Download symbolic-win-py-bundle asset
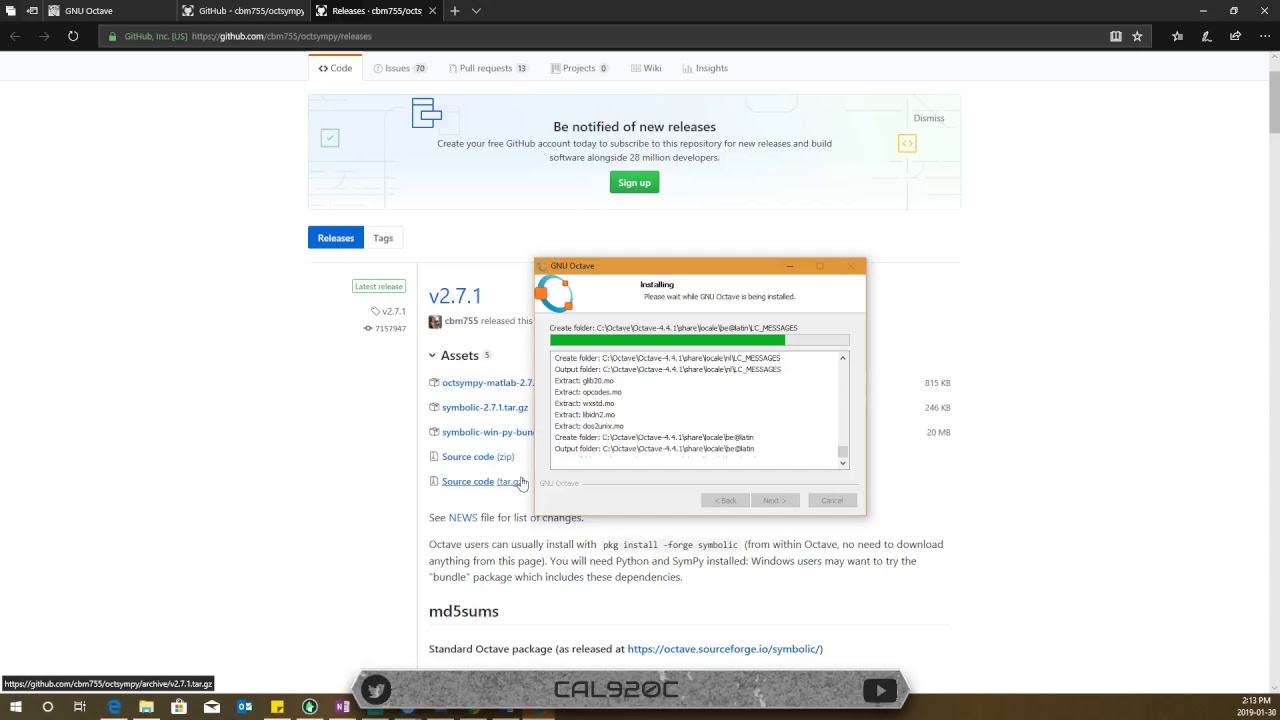 coord(487,432)
